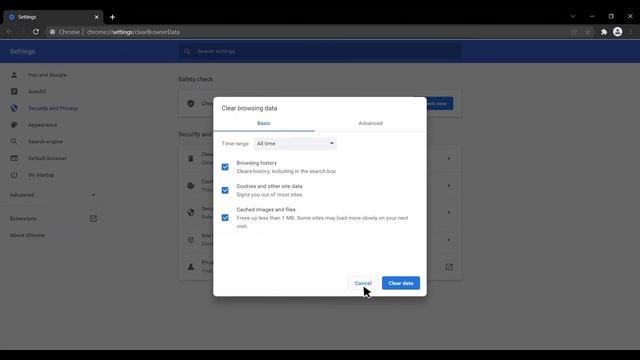
Task: Minimize the Chrome window
Action: click(592, 16)
